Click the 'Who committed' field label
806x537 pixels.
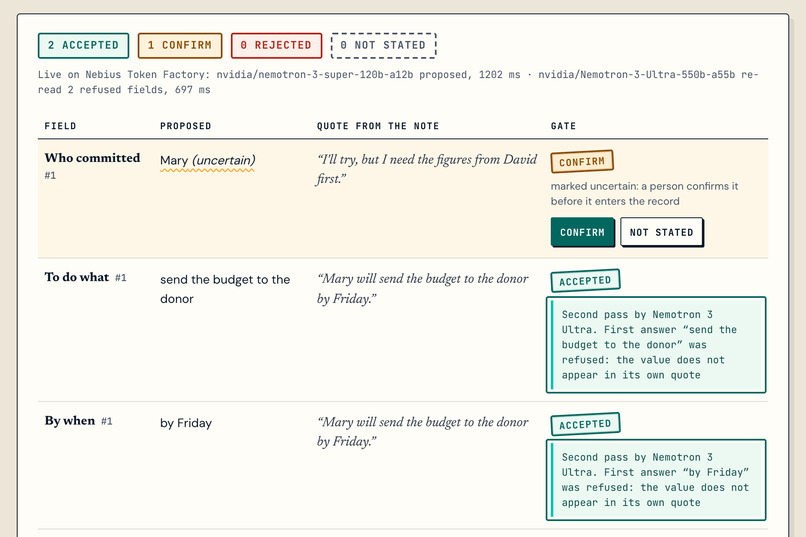click(x=92, y=158)
